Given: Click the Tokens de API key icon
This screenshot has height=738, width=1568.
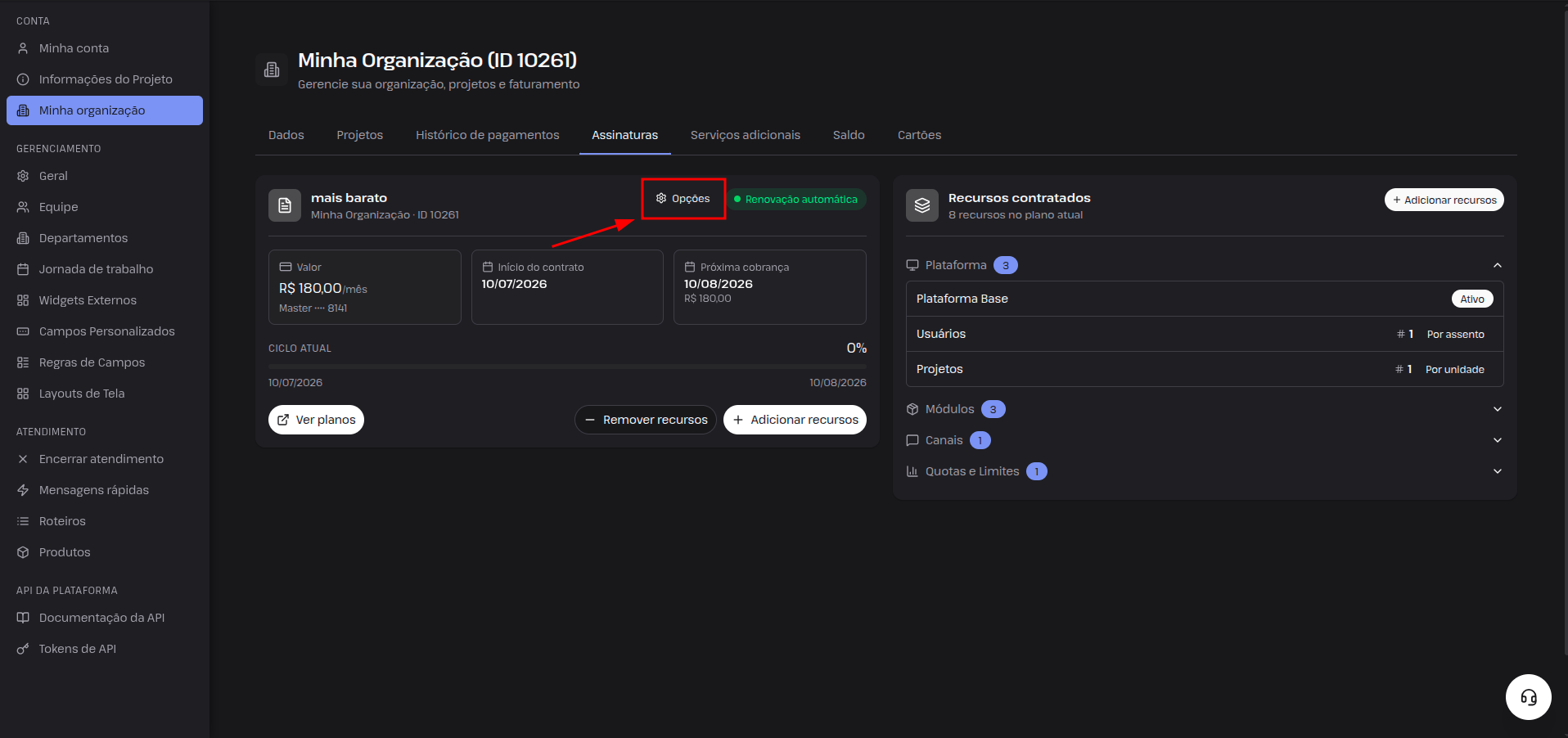Looking at the screenshot, I should click(23, 649).
